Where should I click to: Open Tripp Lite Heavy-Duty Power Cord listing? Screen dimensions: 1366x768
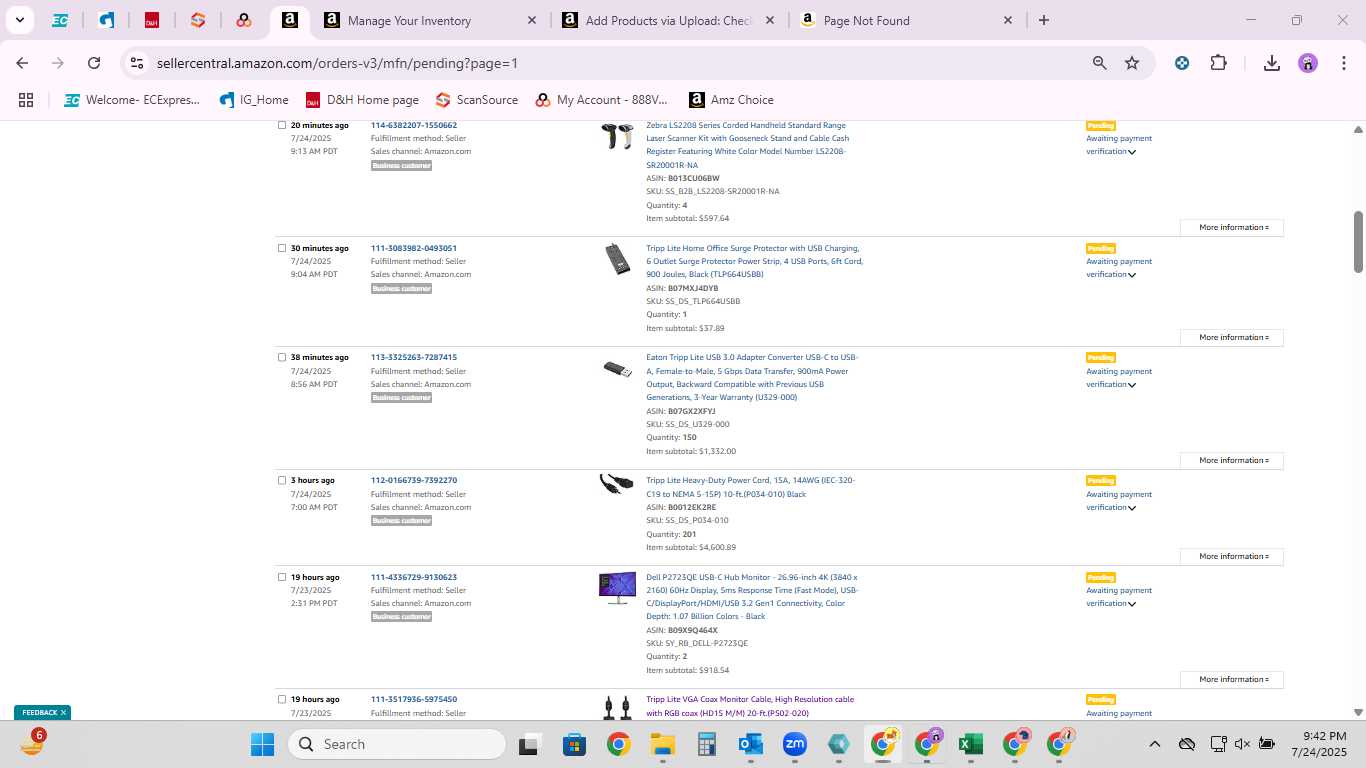pos(750,487)
